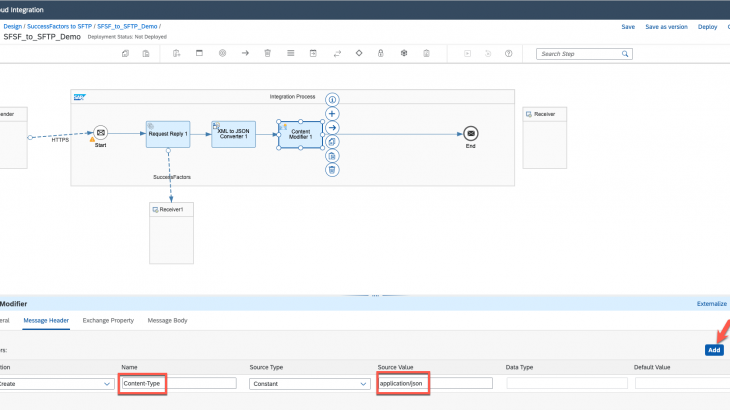Click the Design breadcrumb link

13,27
